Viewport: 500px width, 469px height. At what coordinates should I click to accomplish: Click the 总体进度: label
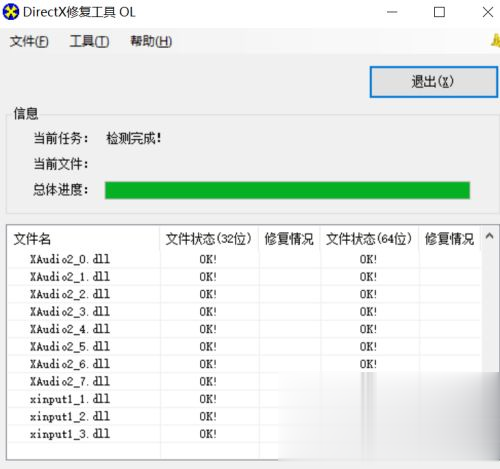[x=61, y=190]
